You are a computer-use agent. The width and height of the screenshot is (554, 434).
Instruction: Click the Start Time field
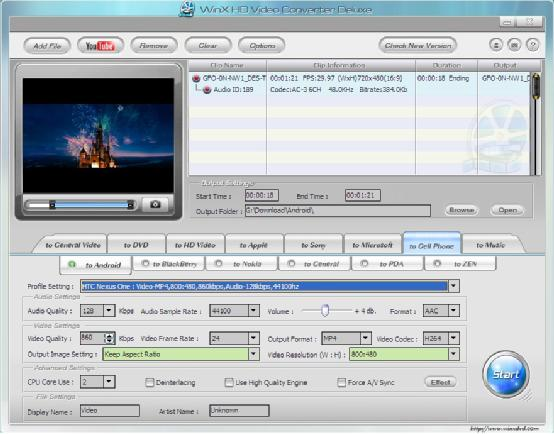[x=262, y=195]
